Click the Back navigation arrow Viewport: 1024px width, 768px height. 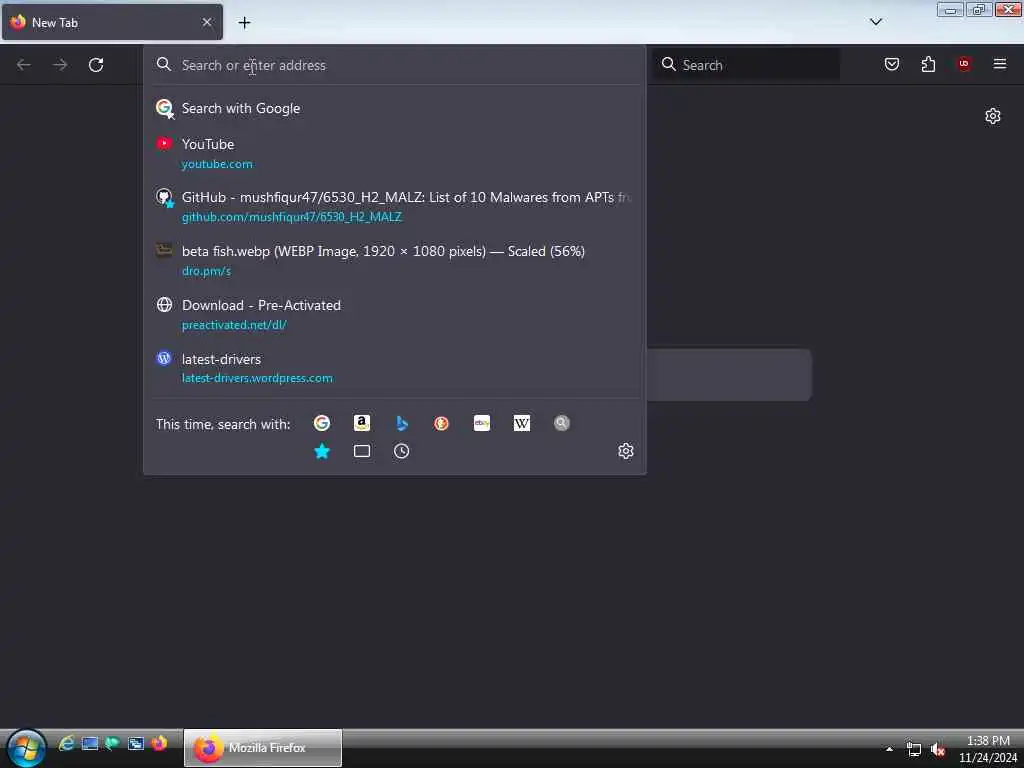point(24,65)
